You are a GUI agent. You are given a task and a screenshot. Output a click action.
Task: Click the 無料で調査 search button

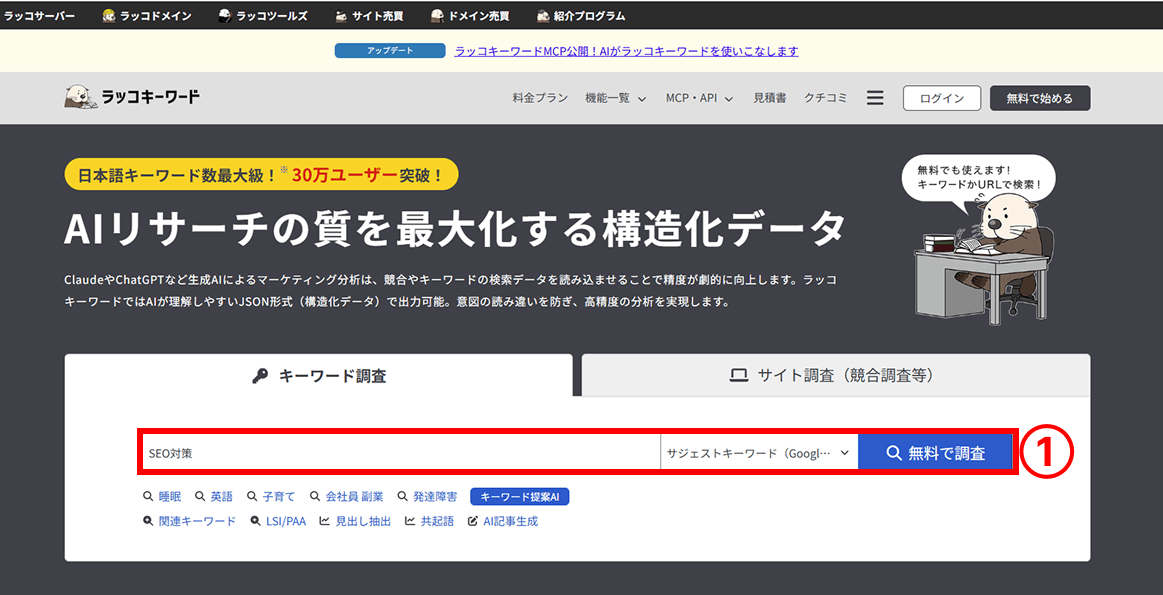[x=935, y=453]
